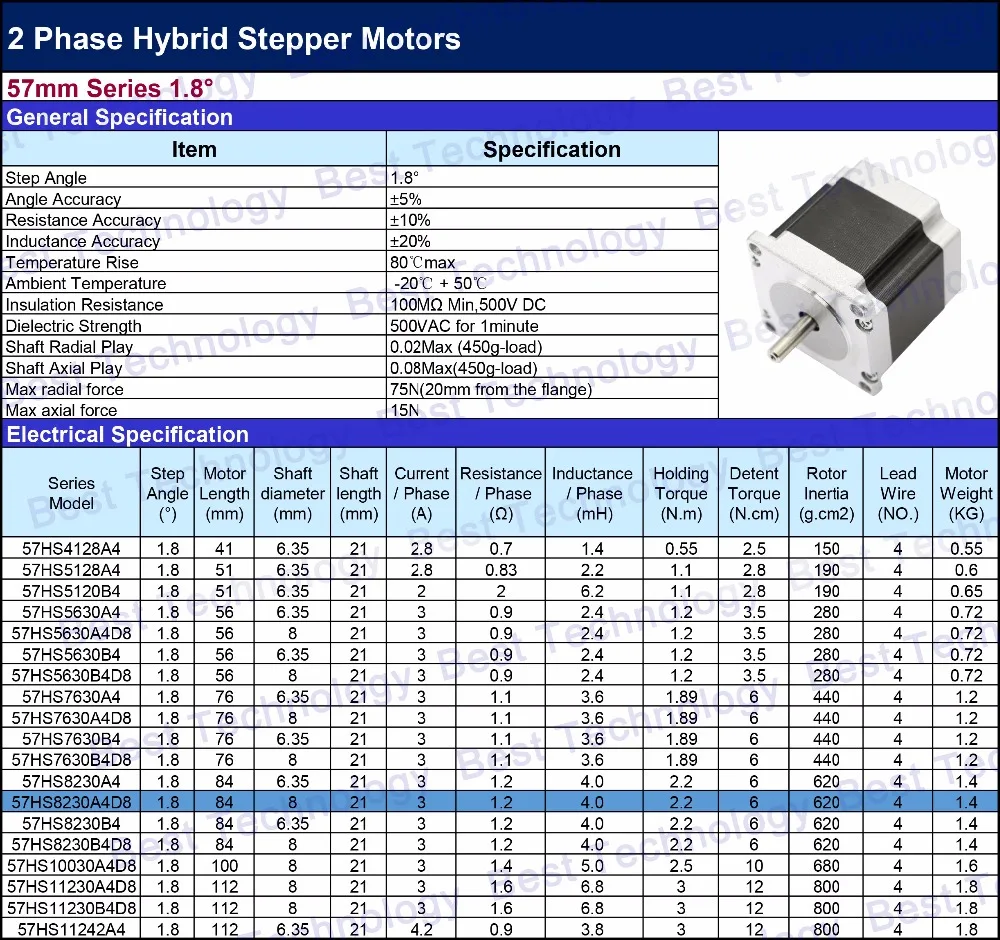Screen dimensions: 1000x940
Task: Click the 'Lead Wire (NO.)' column header
Action: point(898,493)
